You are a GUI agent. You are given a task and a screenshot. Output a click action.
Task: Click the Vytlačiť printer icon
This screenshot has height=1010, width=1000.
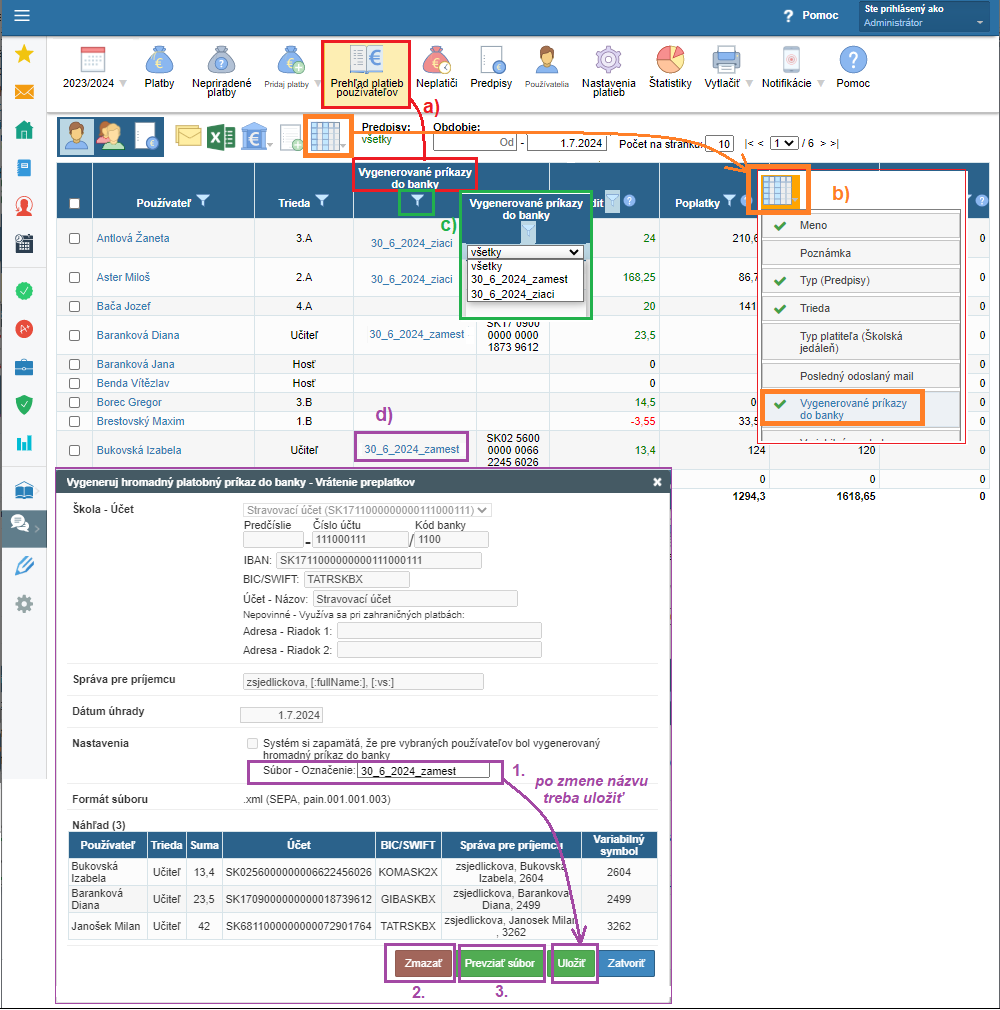pyautogui.click(x=725, y=61)
